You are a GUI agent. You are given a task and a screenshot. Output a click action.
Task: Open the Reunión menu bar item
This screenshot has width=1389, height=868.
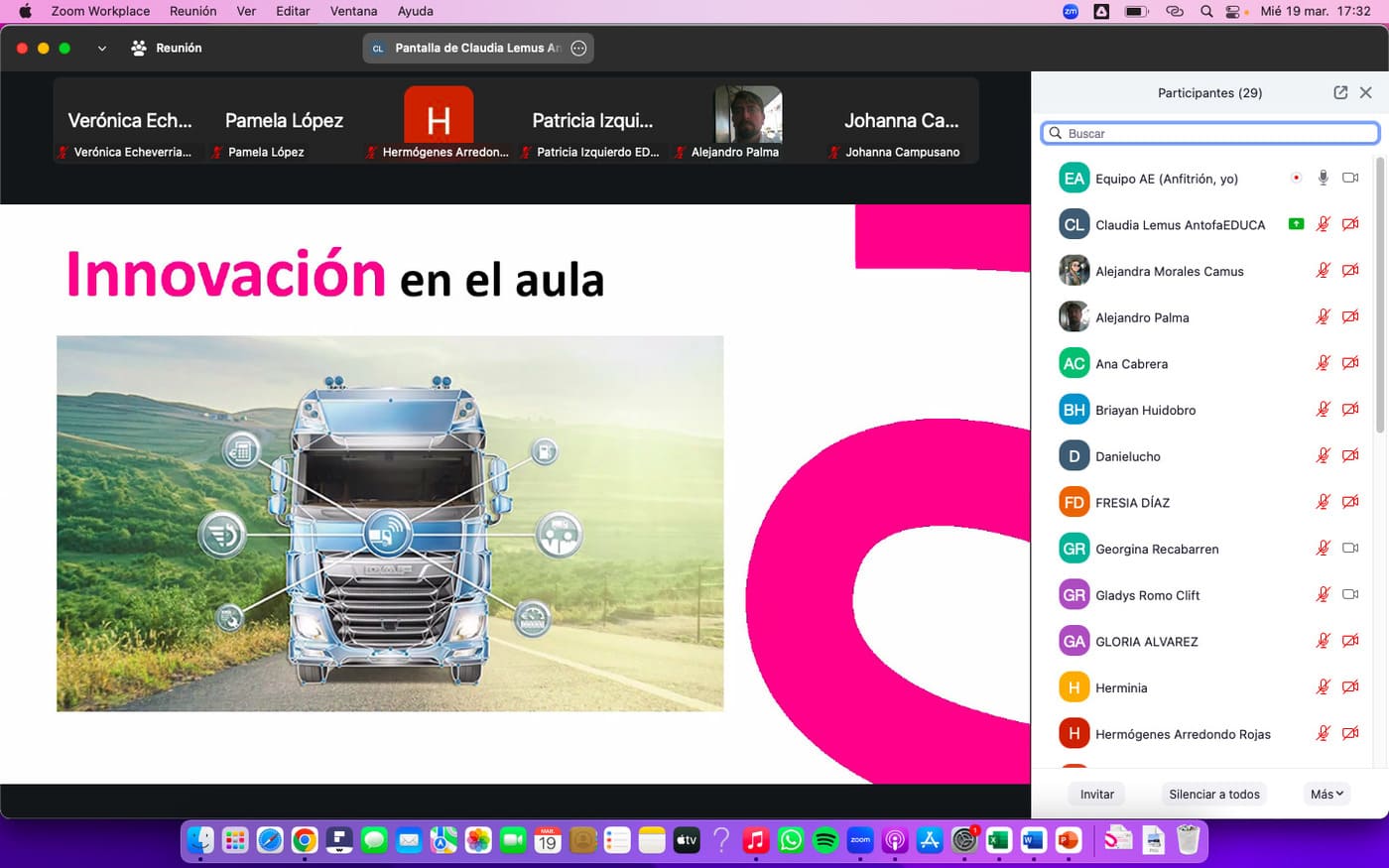point(192,11)
